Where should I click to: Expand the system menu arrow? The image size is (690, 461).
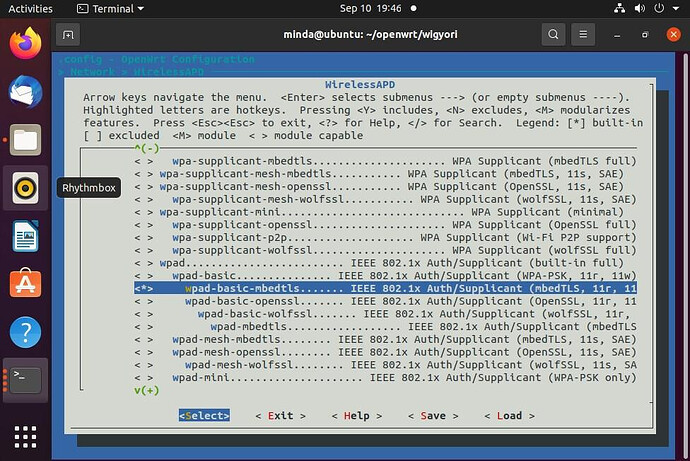pyautogui.click(x=676, y=8)
